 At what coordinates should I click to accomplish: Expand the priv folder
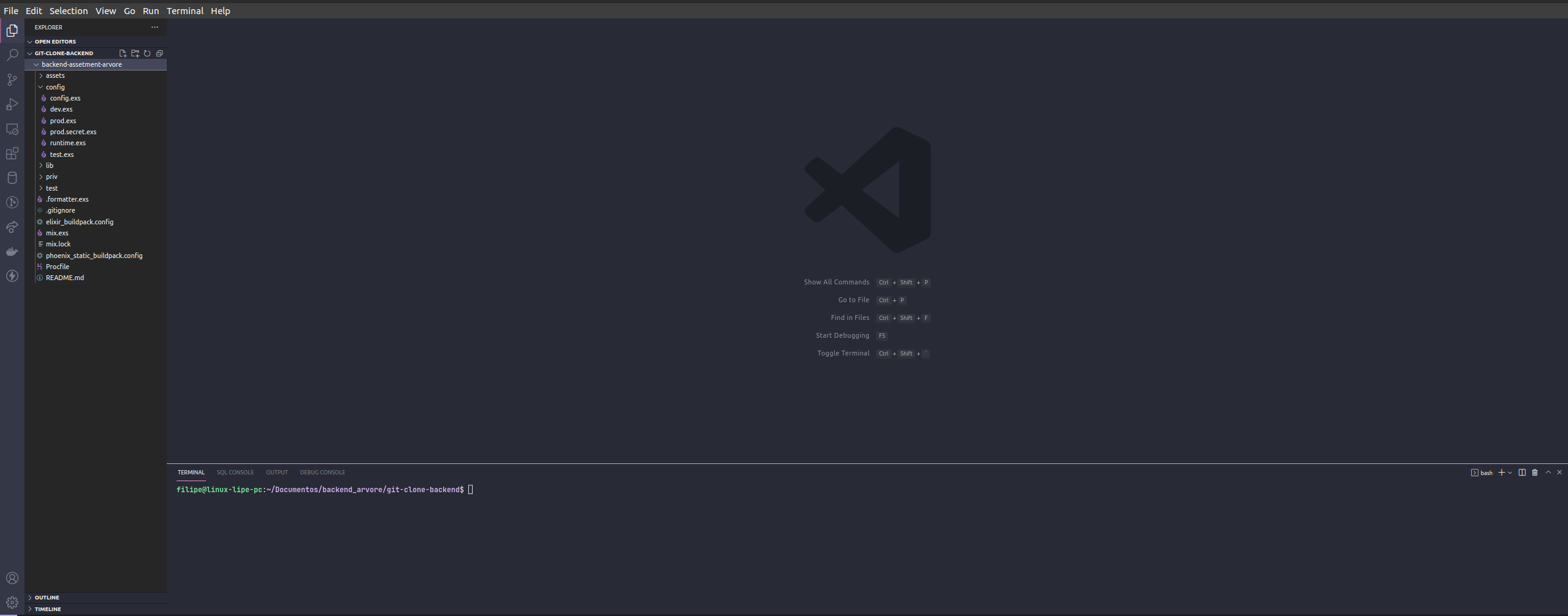[52, 177]
